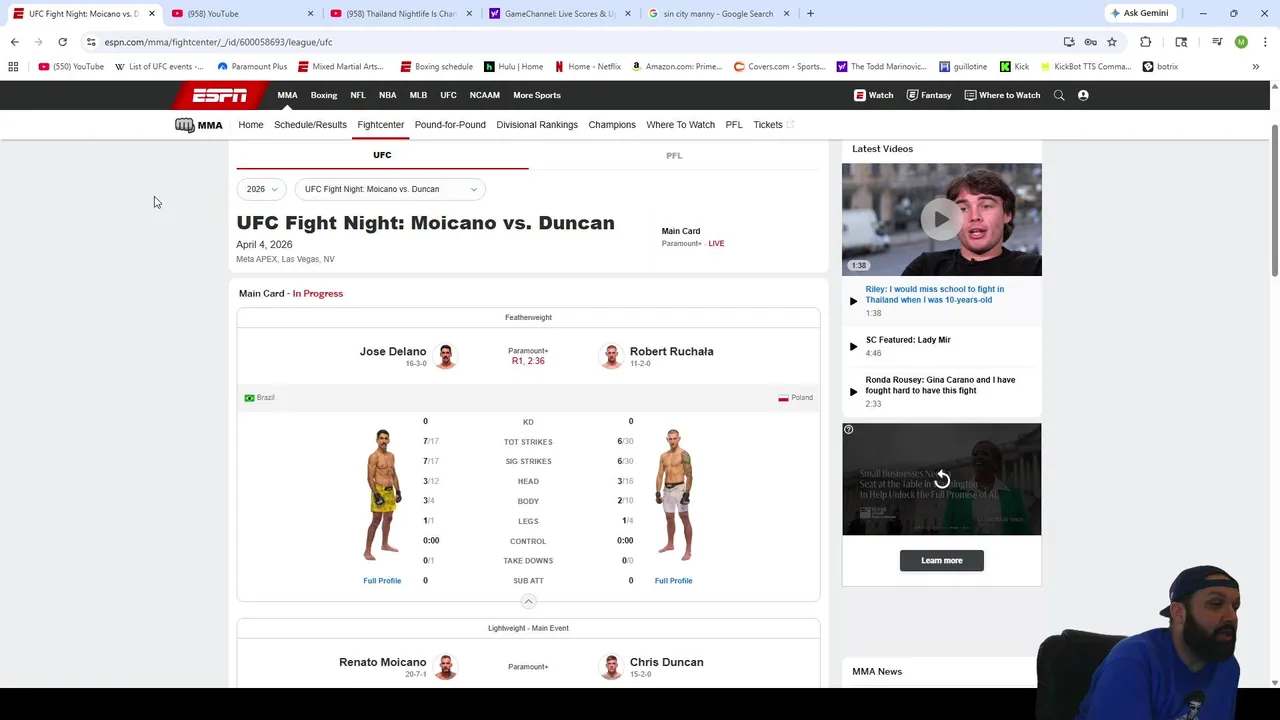
Task: Open the Chrome three-dot menu
Action: (1265, 42)
